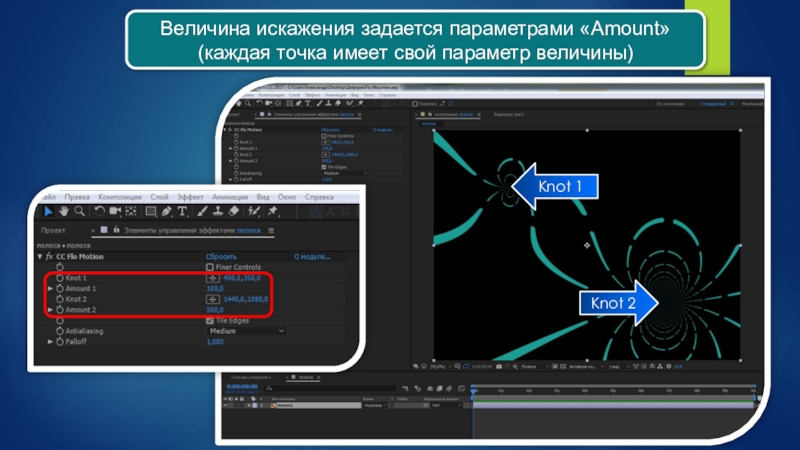Select the По умолчанию workspace in top bar
The image size is (800, 450).
[x=670, y=104]
